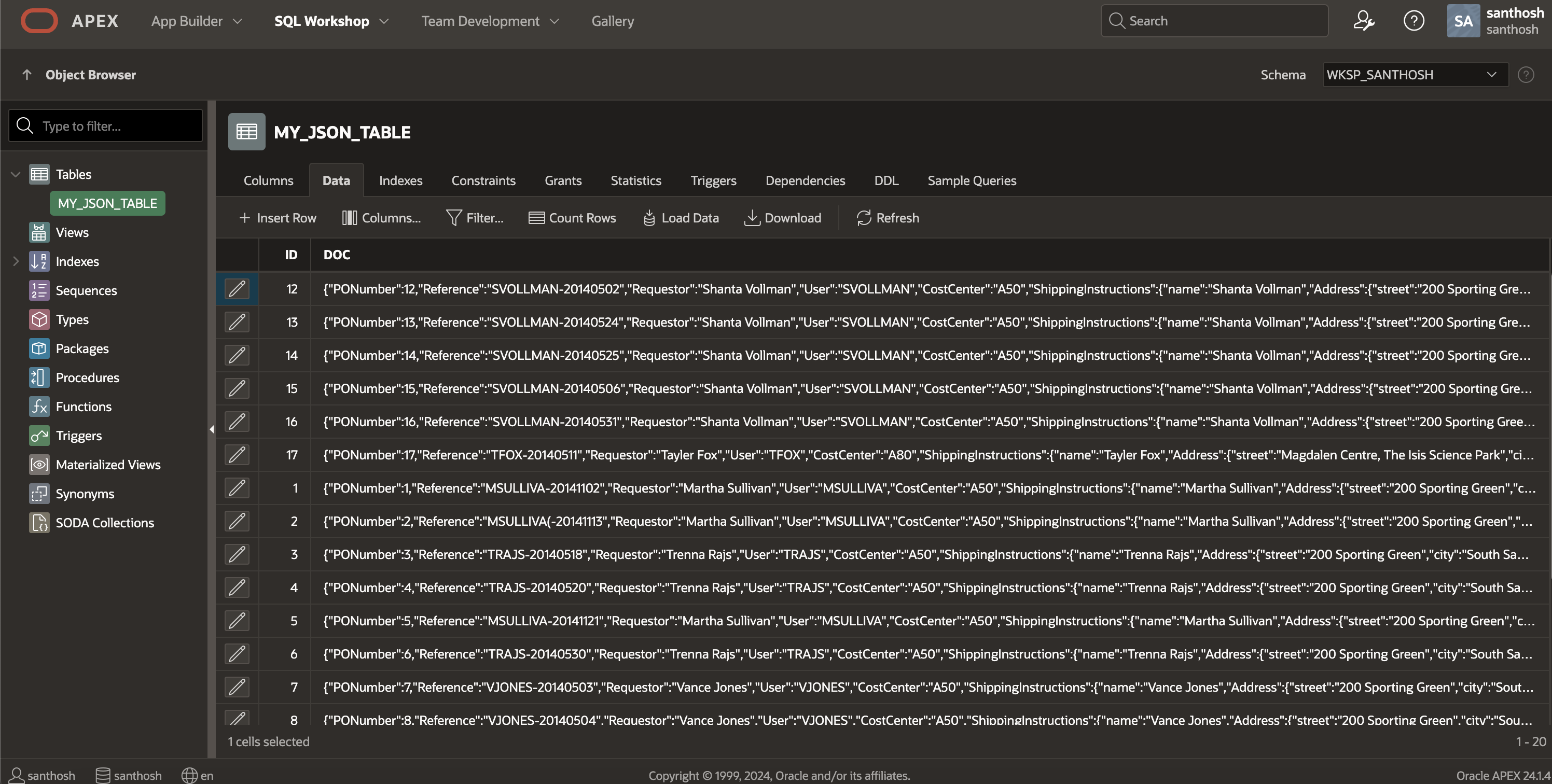Viewport: 1552px width, 784px height.
Task: Click the up arrow beside Object Browser
Action: tap(26, 75)
